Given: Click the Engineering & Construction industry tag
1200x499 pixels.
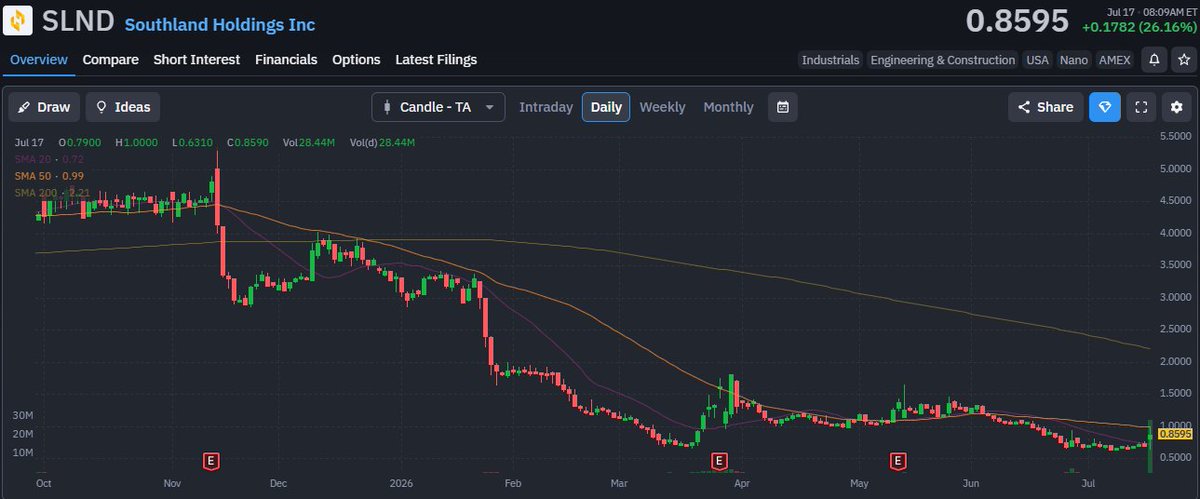Looking at the screenshot, I should pyautogui.click(x=942, y=60).
